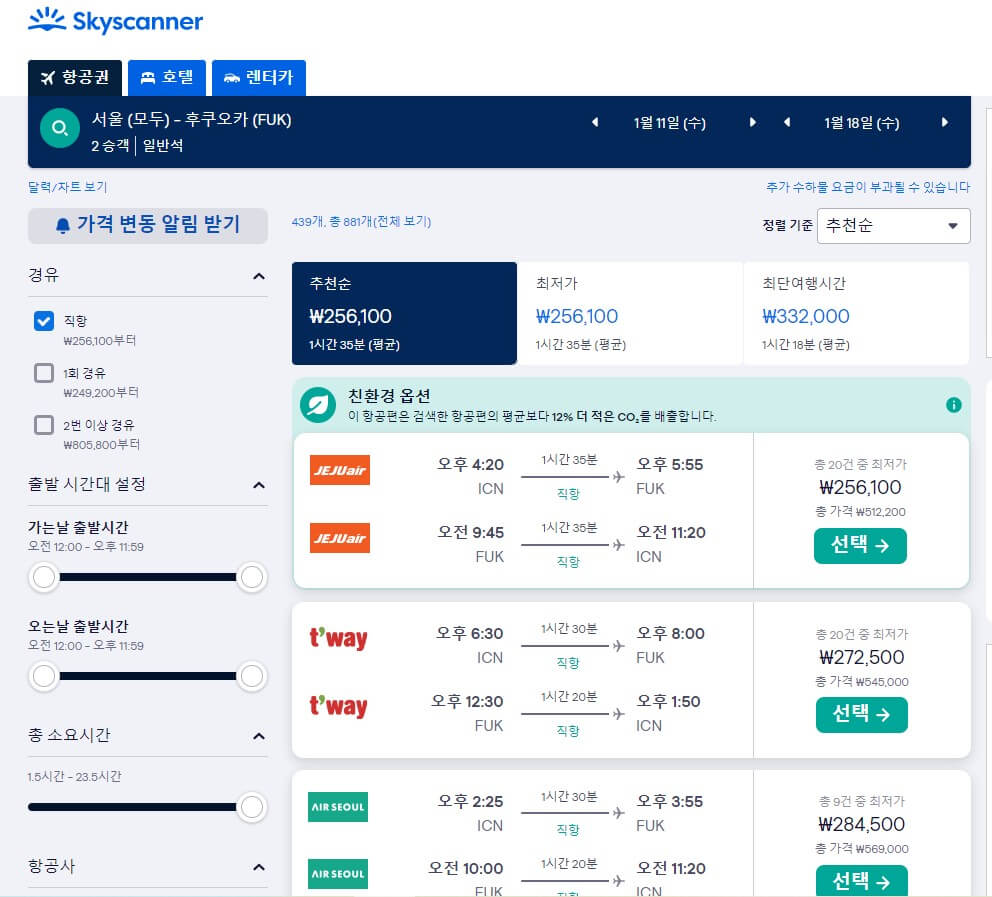Open additional baggage fee notice link
This screenshot has height=897, width=992.
point(867,187)
